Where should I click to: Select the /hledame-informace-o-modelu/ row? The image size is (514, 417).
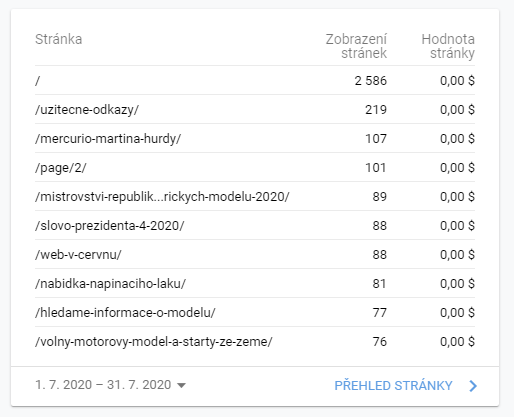tap(255, 312)
